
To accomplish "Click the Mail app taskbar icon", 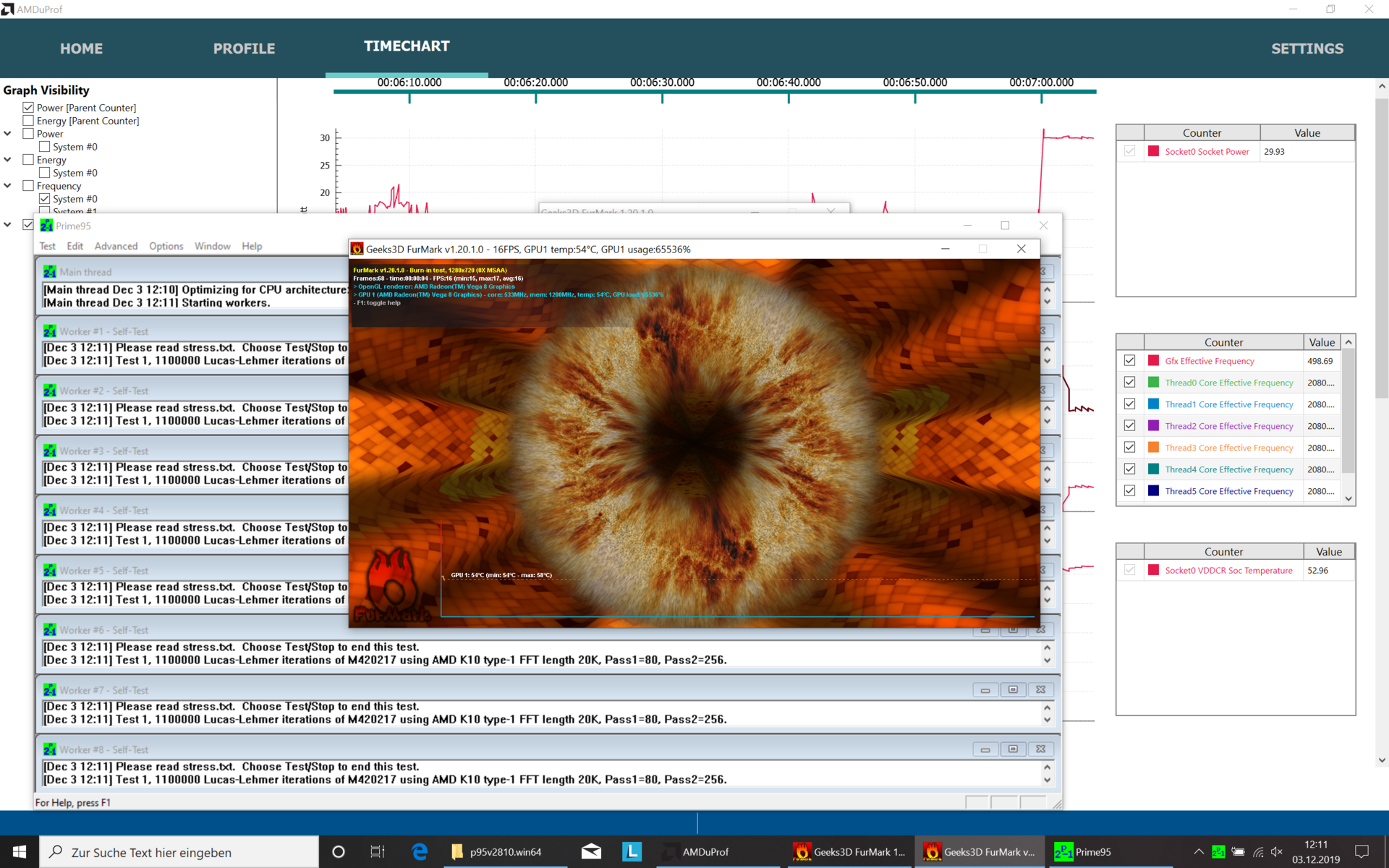I will tap(591, 851).
